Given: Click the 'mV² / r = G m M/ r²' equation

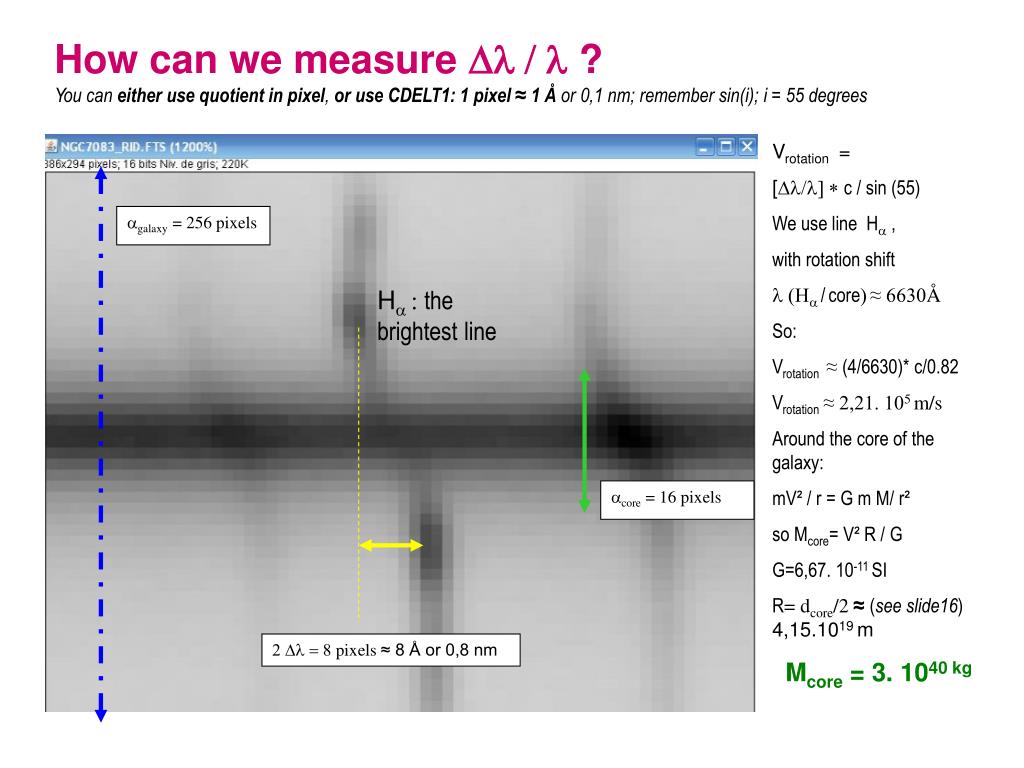Looking at the screenshot, I should click(841, 498).
